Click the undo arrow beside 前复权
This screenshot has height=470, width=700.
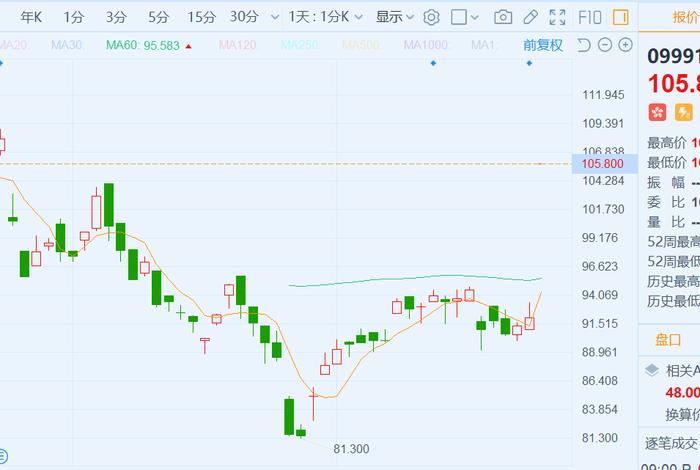(583, 45)
